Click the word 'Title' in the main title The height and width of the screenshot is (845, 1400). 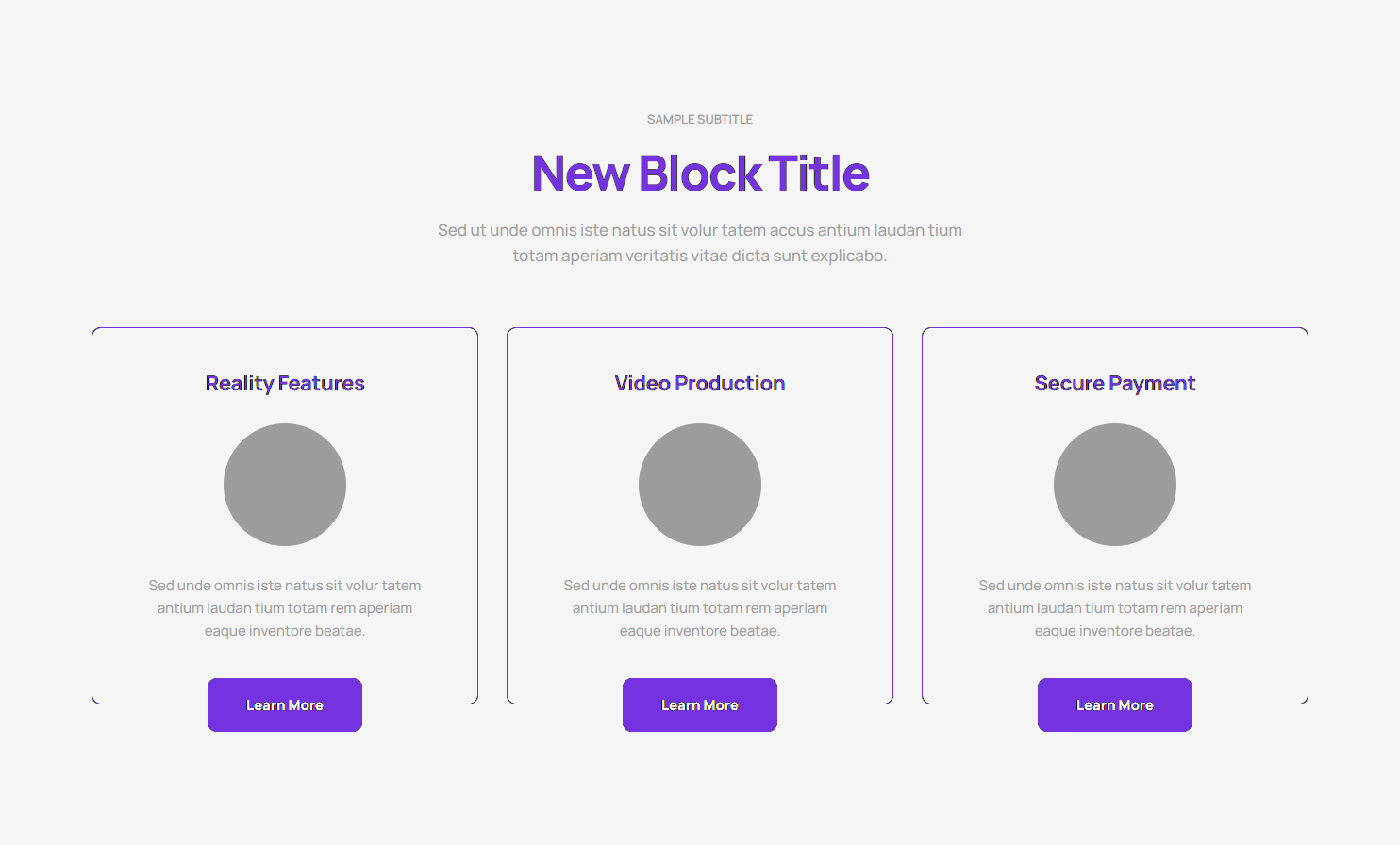(x=819, y=174)
